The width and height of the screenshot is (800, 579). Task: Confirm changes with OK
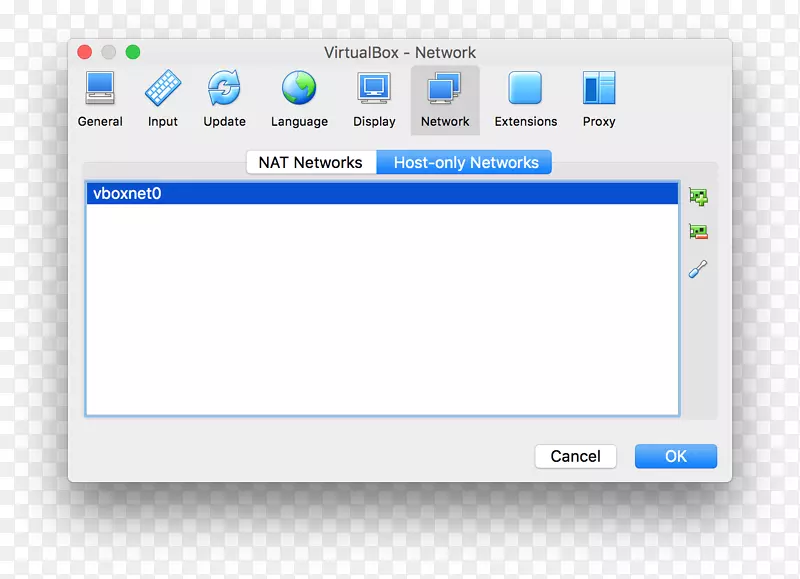click(x=675, y=456)
